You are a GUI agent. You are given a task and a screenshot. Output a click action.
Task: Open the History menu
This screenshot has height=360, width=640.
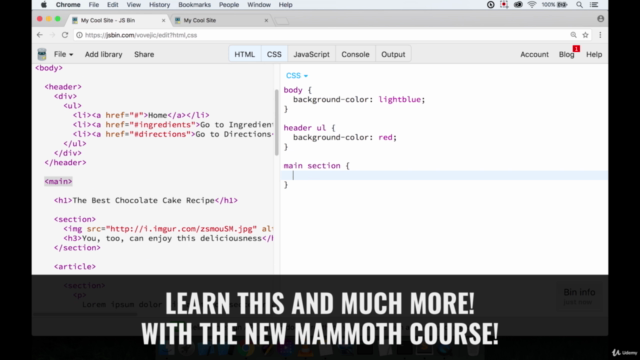159,5
